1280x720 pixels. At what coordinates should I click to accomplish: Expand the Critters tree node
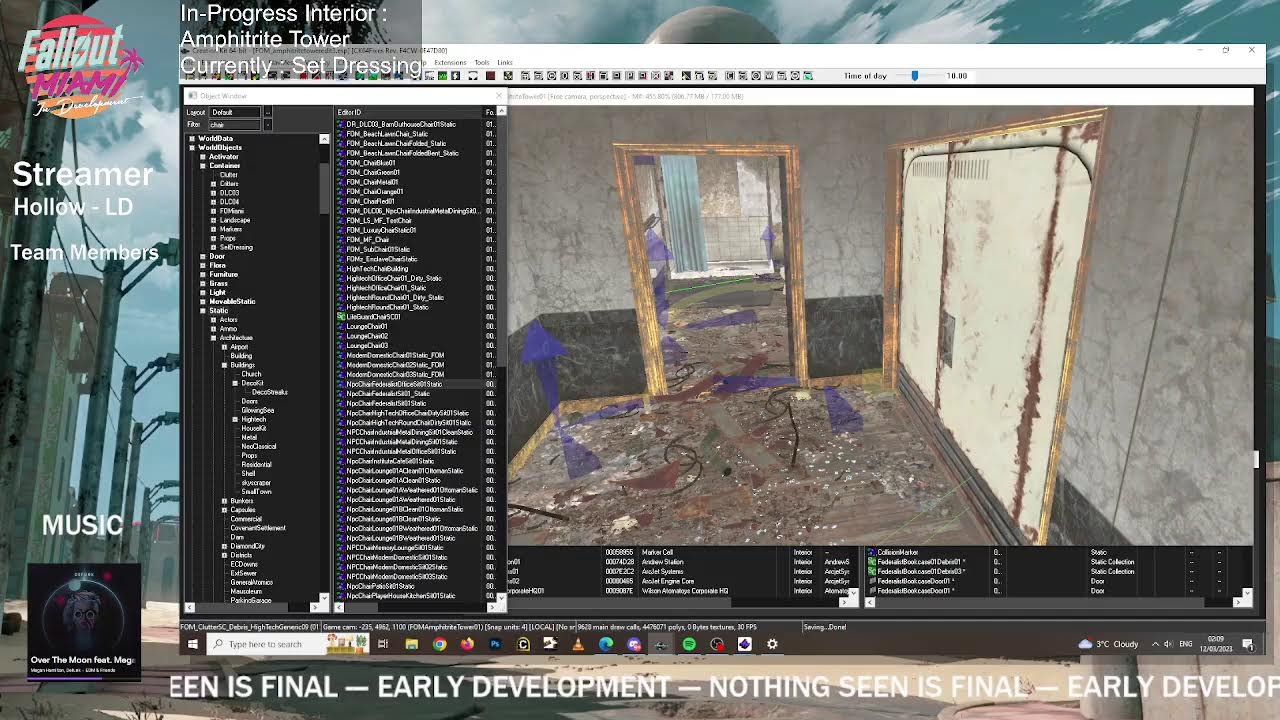(x=213, y=184)
